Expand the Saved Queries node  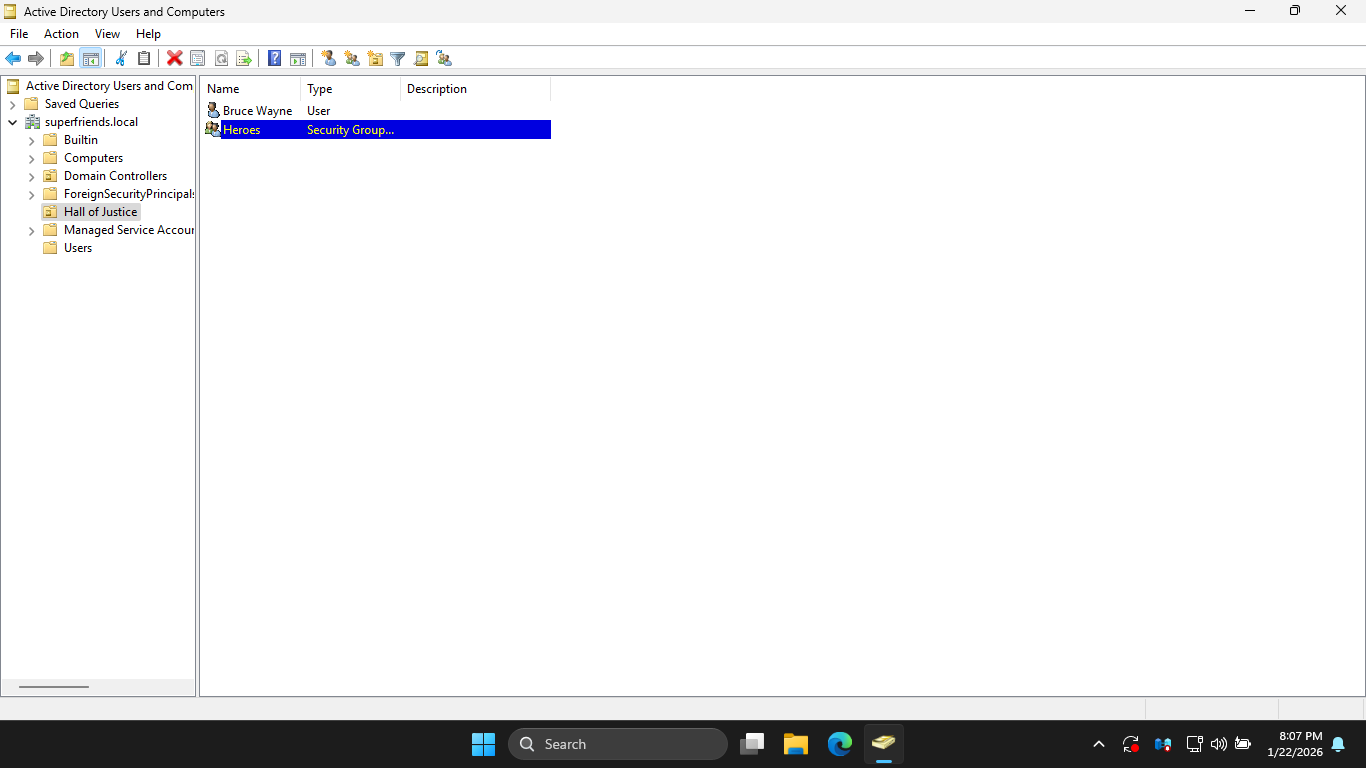[12, 105]
